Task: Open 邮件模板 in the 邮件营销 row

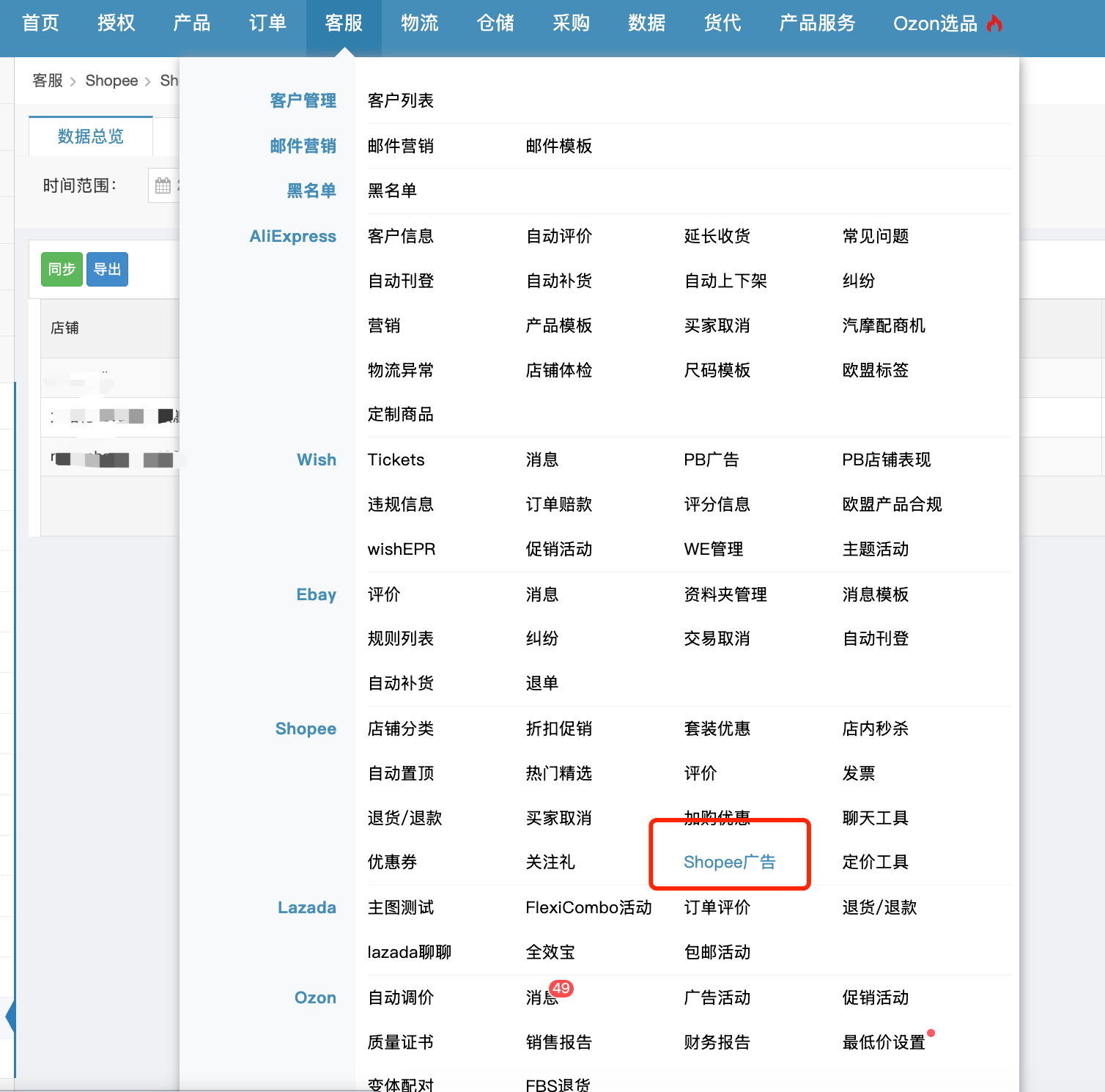Action: [559, 146]
